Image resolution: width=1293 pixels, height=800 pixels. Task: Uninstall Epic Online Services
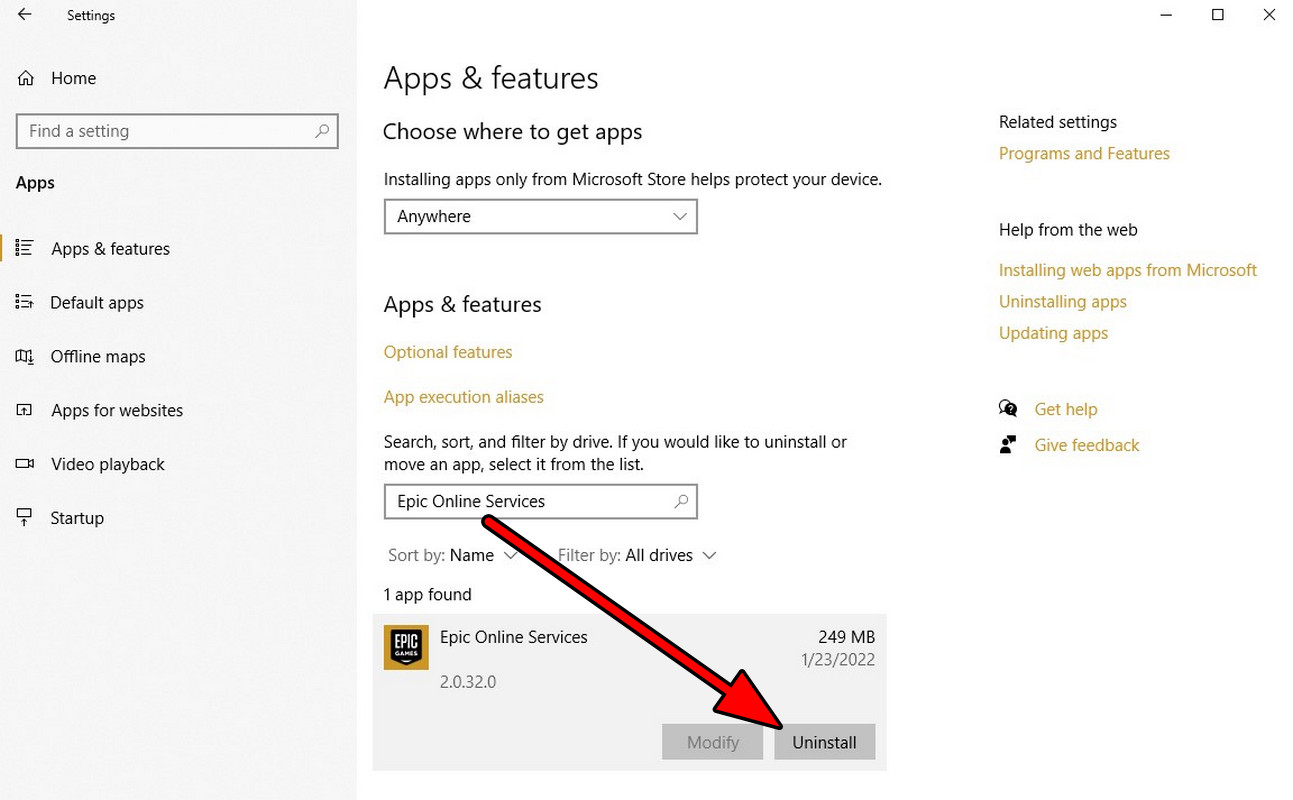824,742
